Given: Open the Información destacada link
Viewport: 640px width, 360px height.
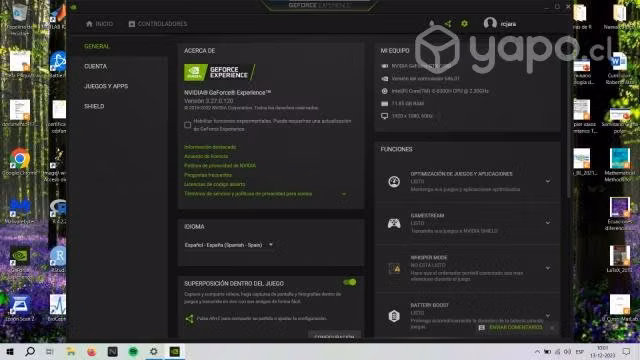Looking at the screenshot, I should [210, 147].
